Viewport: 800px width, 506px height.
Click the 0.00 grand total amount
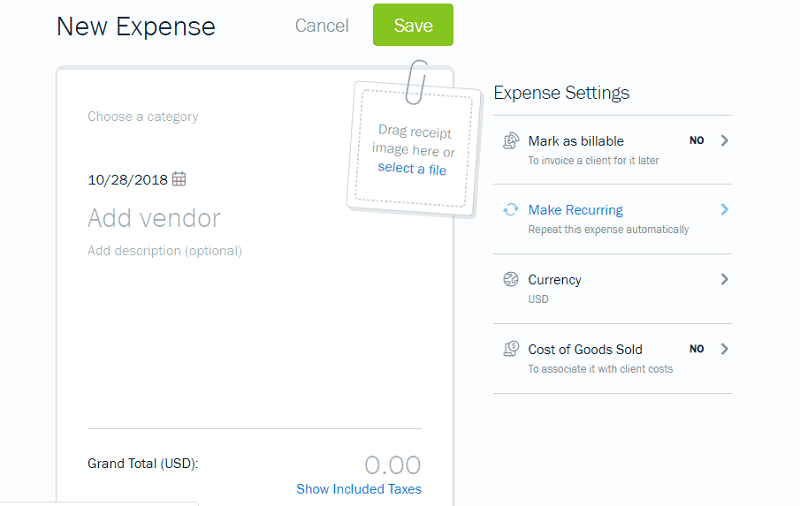(392, 465)
